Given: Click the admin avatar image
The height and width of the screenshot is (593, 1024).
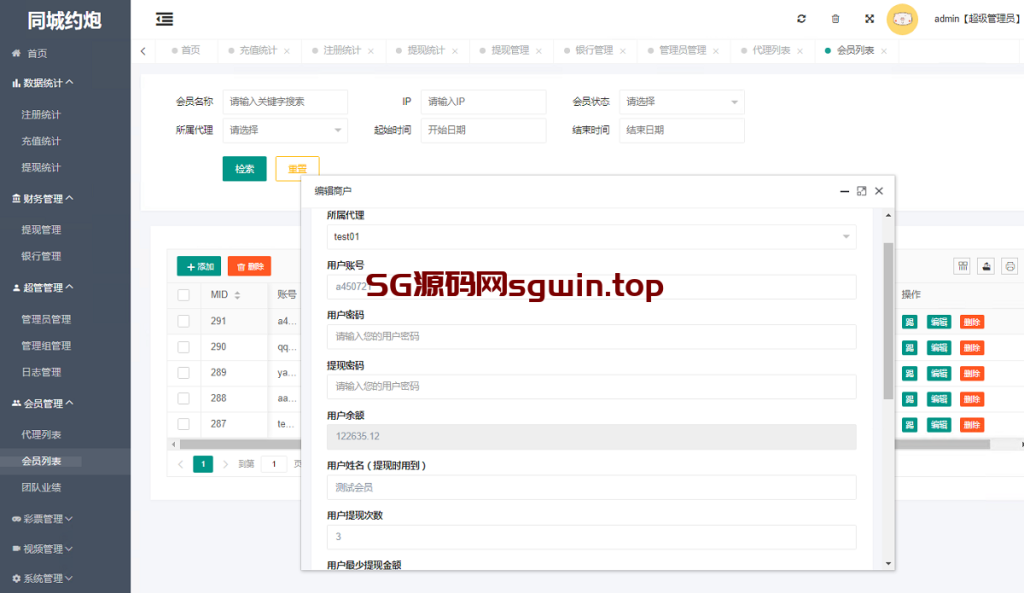Looking at the screenshot, I should pyautogui.click(x=902, y=19).
